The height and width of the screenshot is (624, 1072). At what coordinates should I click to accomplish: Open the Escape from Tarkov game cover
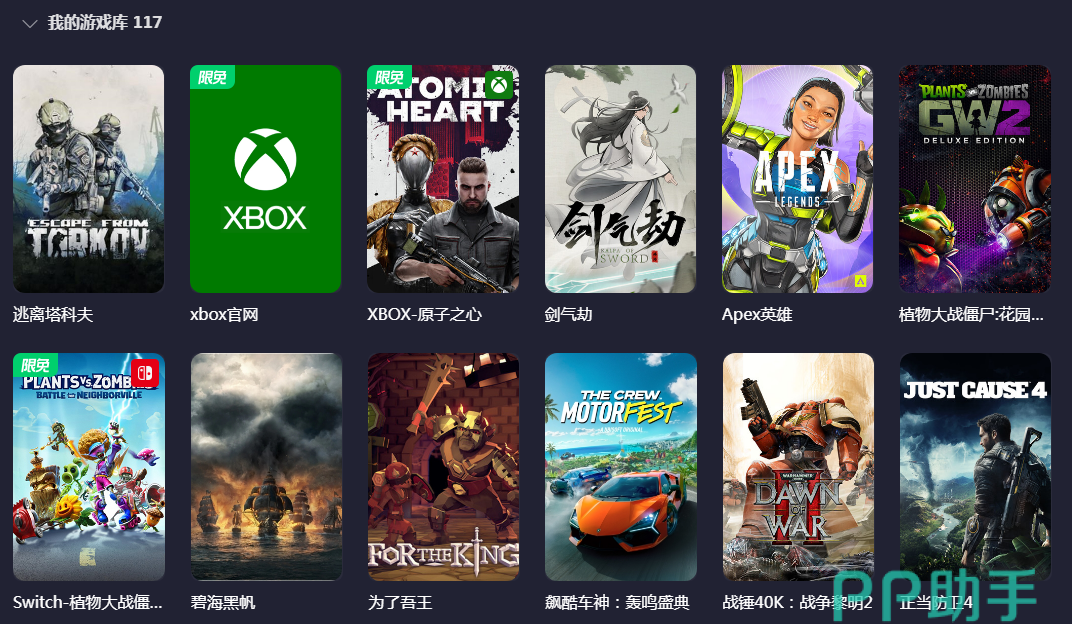(x=88, y=179)
